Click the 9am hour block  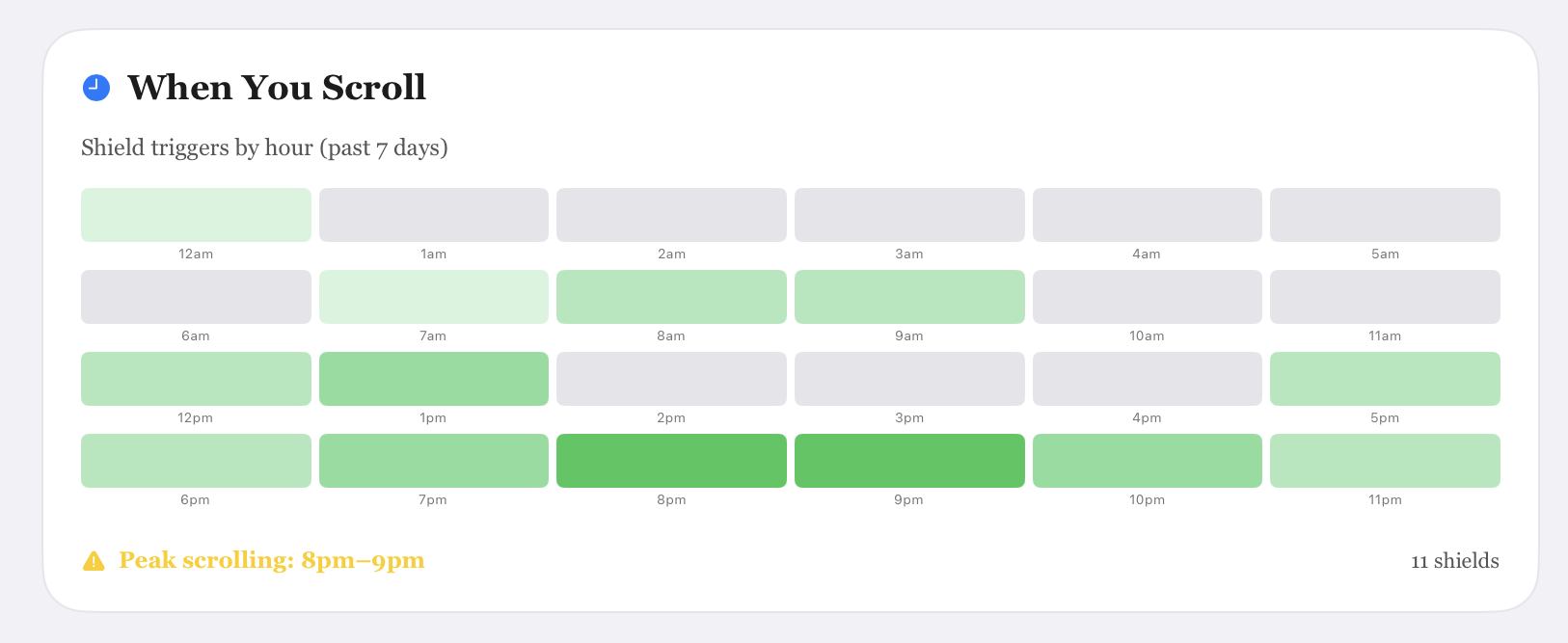909,297
